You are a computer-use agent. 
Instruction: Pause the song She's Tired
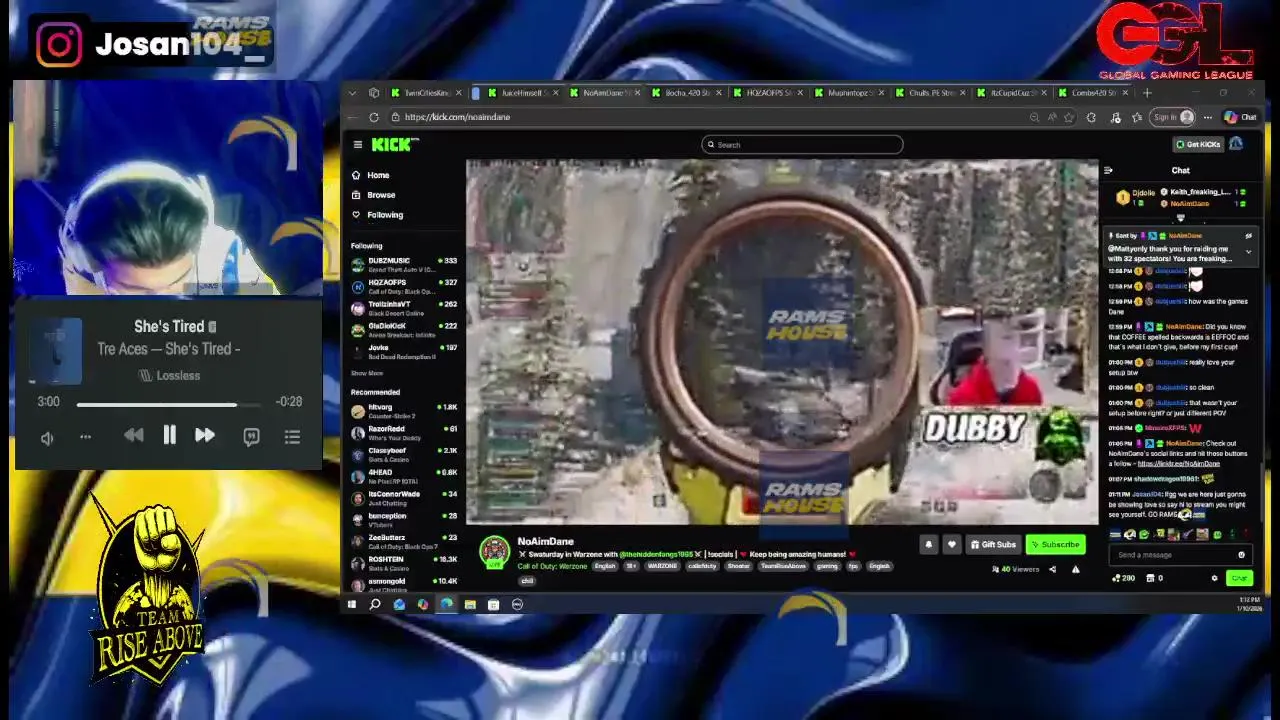(169, 435)
